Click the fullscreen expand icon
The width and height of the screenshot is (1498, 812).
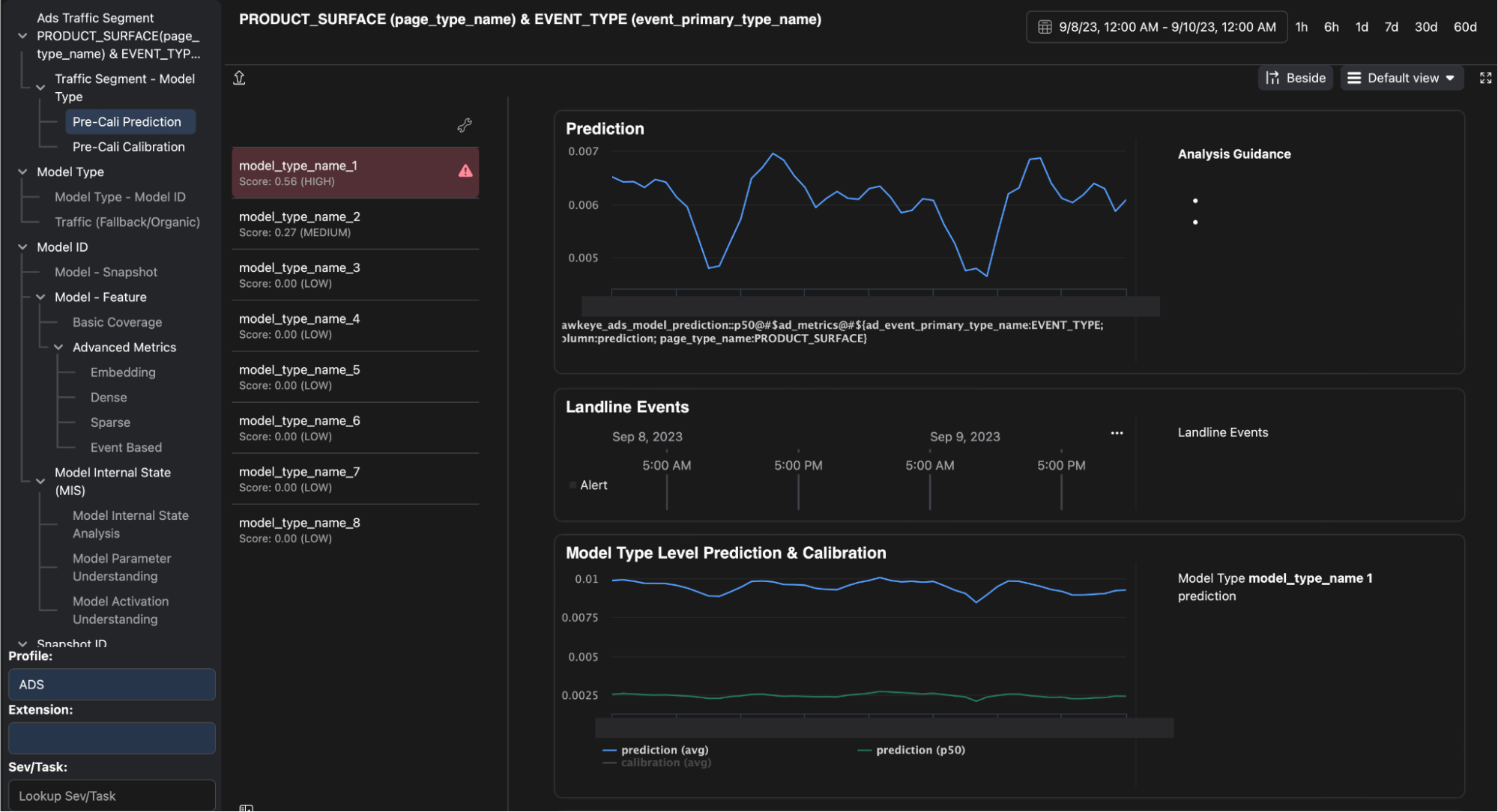click(1485, 78)
